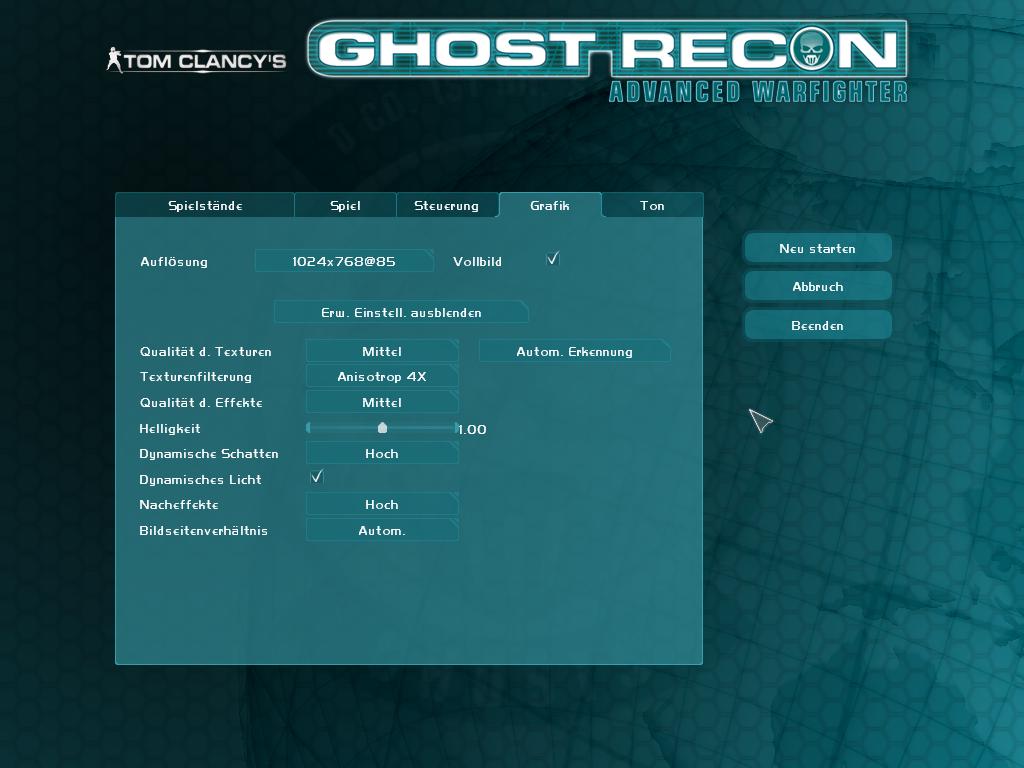The height and width of the screenshot is (768, 1024).
Task: Open Texturenfilterung dropdown set to Anisotrop 4X
Action: click(382, 377)
